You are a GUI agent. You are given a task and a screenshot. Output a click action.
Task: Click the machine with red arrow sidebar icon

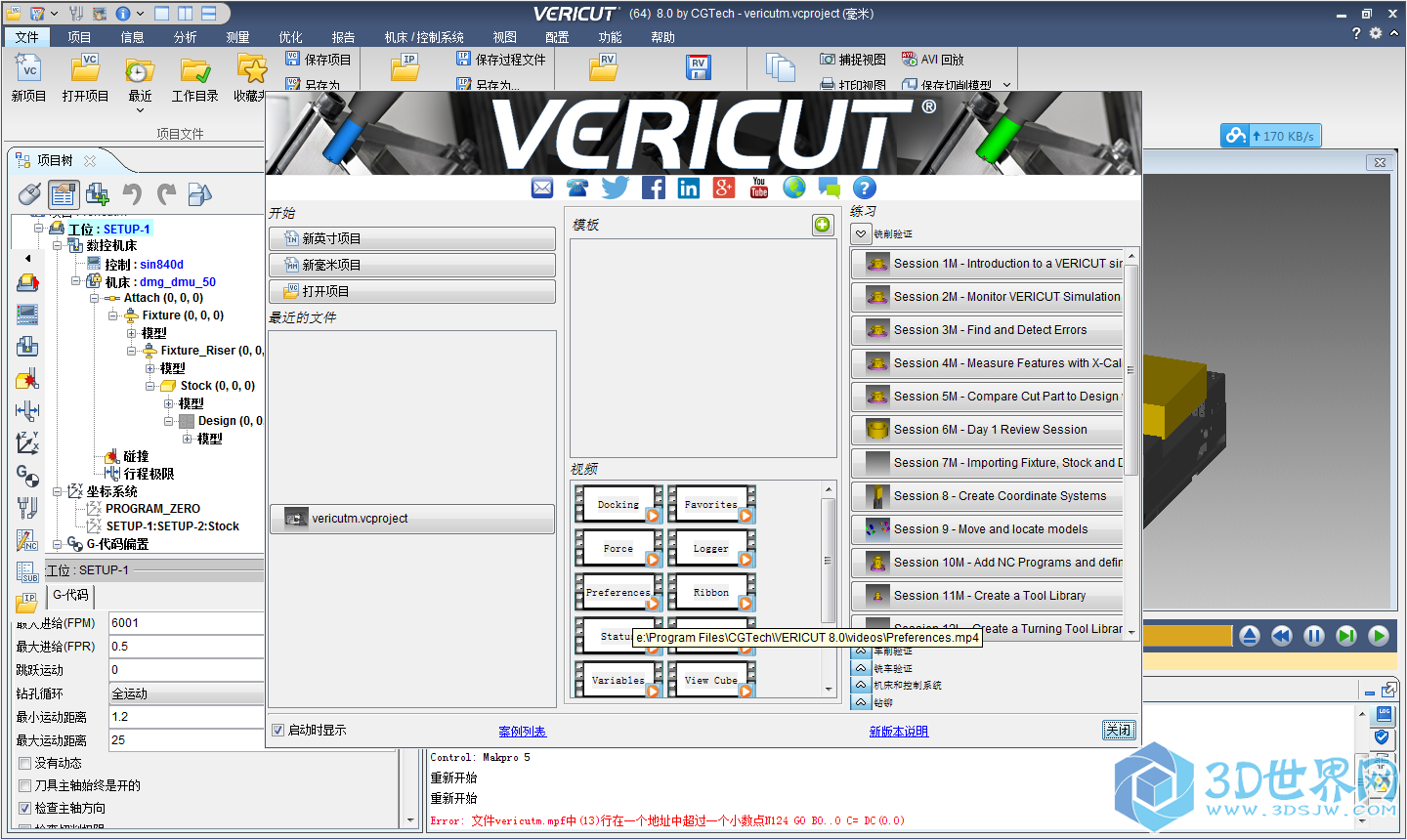click(x=27, y=283)
